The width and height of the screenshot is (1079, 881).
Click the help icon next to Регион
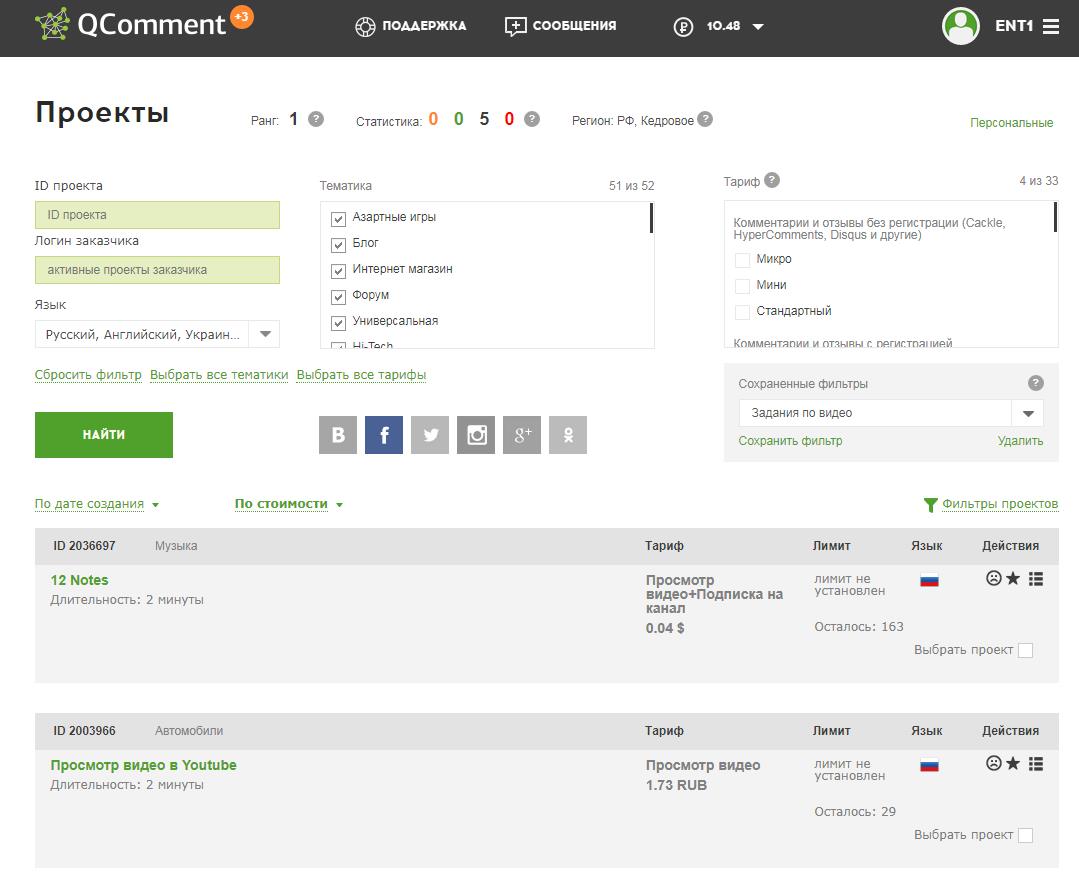pos(705,119)
